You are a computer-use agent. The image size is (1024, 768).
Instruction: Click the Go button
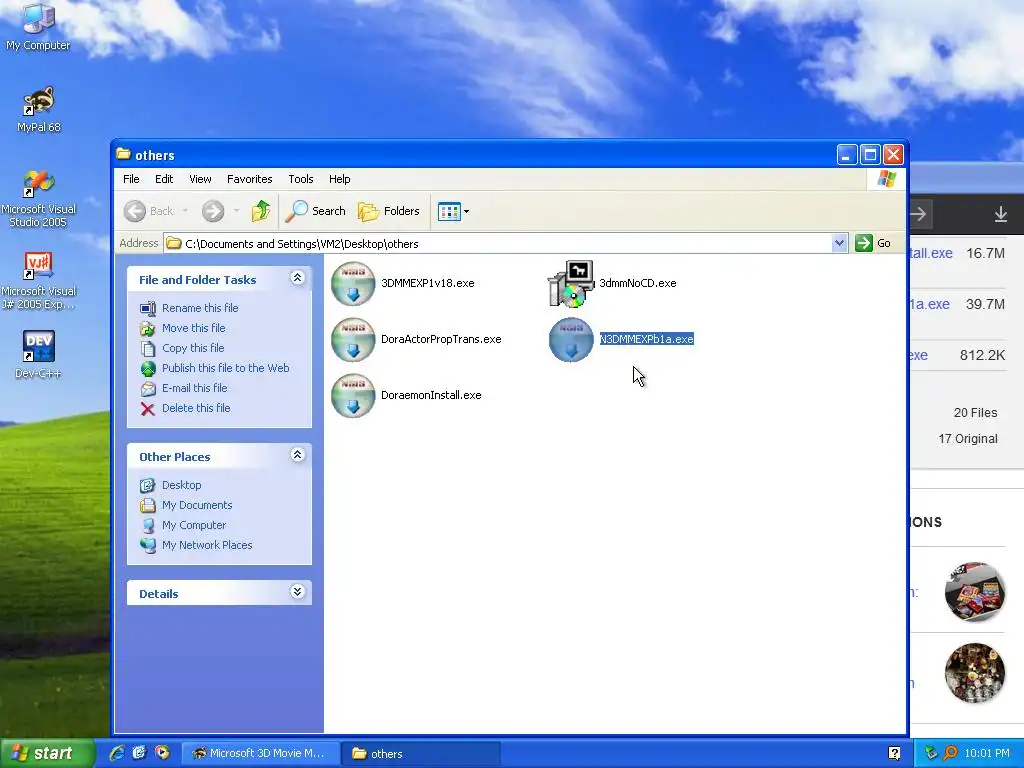873,243
